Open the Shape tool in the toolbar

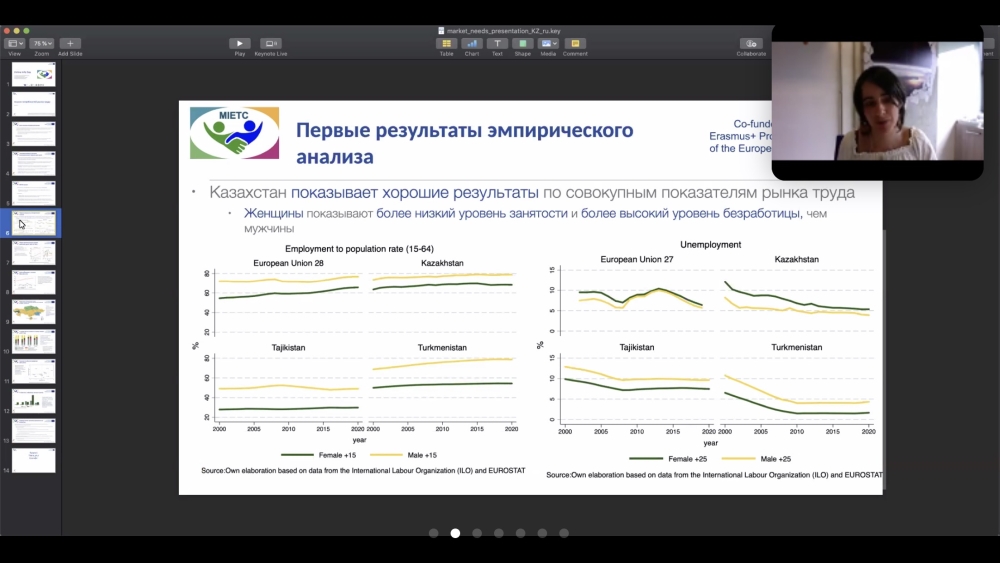[522, 43]
